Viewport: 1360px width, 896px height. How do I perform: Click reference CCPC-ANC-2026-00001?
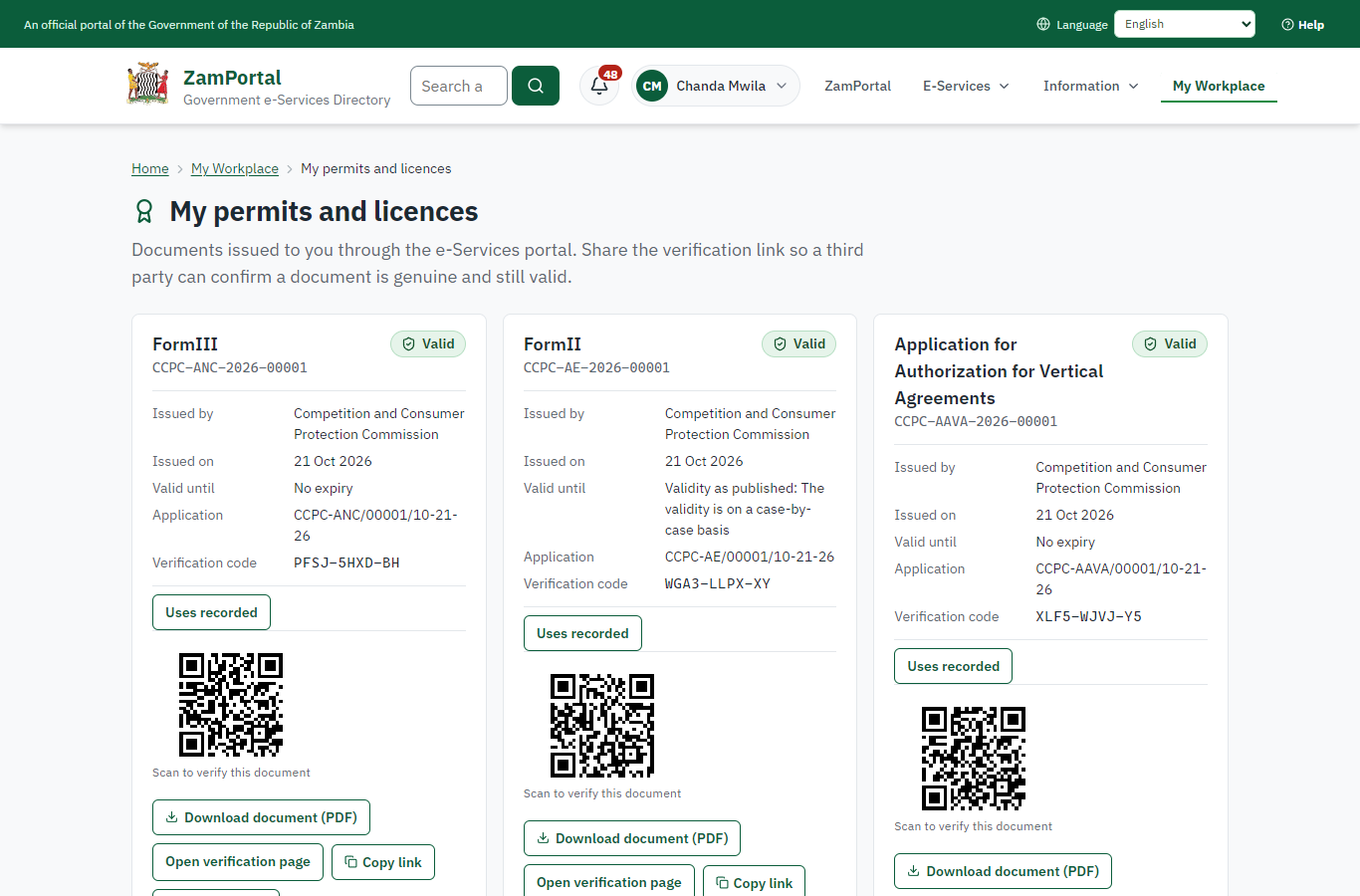(230, 367)
